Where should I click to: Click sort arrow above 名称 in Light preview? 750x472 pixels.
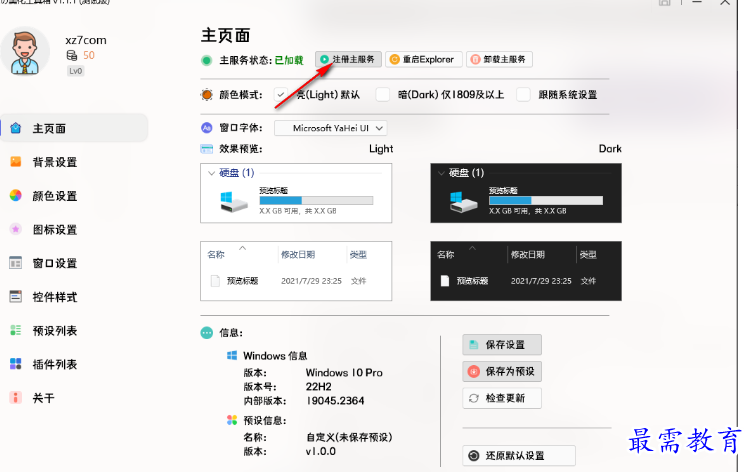[243, 248]
